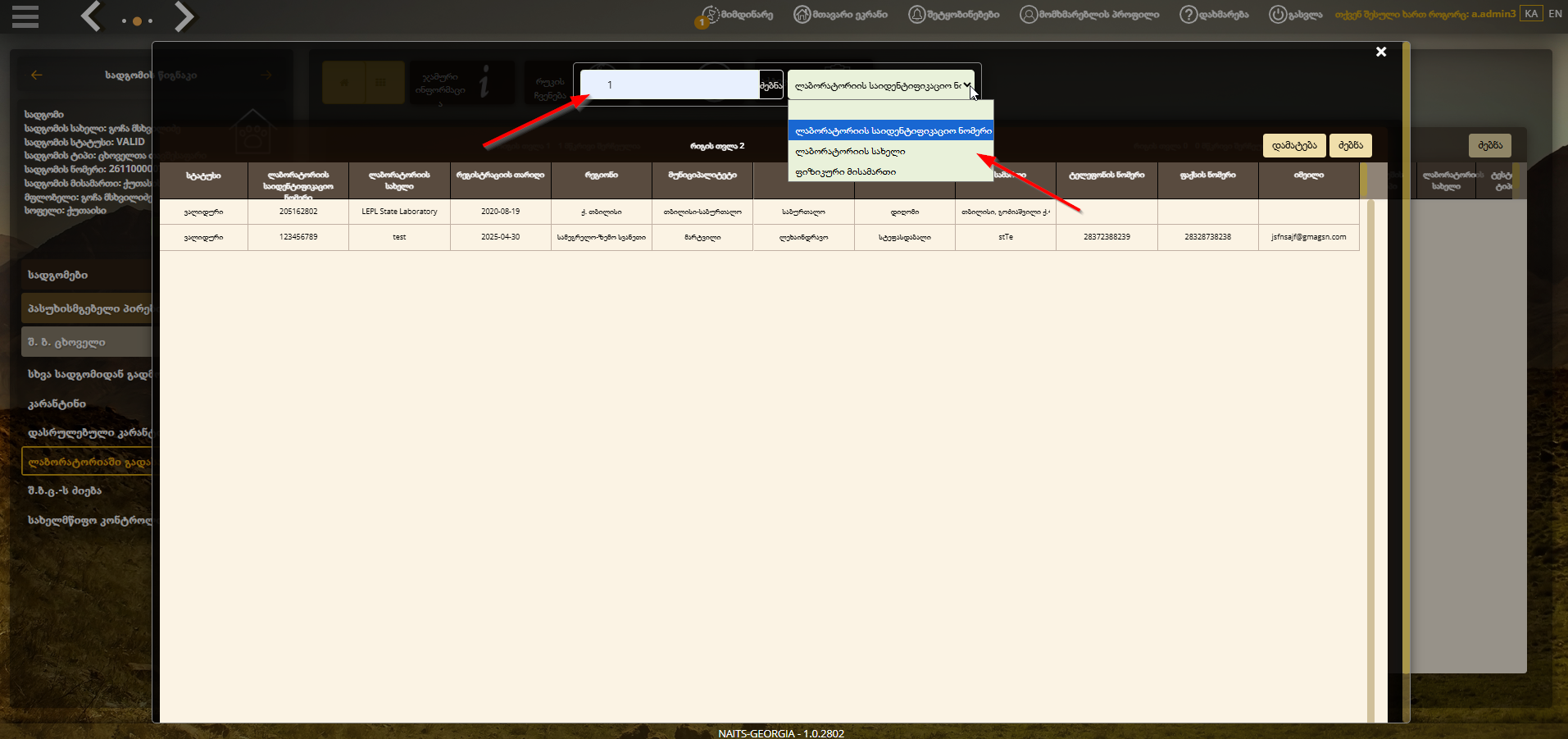Image resolution: width=1568 pixels, height=739 pixels.
Task: Switch language to KA
Action: click(1531, 14)
